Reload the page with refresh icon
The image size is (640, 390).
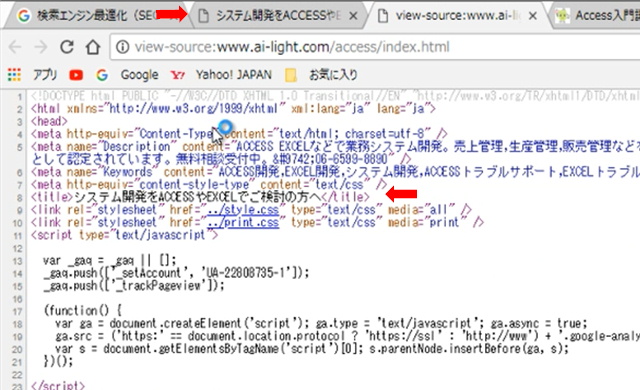67,47
